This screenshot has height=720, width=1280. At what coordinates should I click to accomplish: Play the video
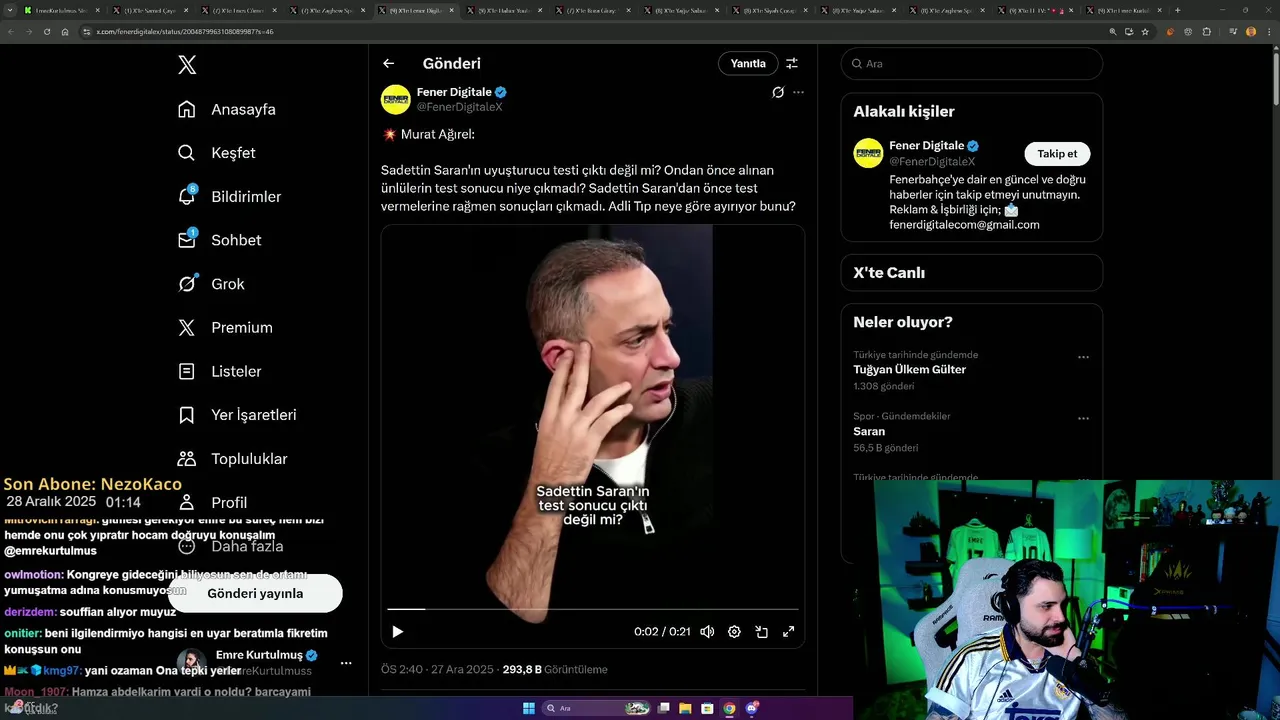coord(397,631)
